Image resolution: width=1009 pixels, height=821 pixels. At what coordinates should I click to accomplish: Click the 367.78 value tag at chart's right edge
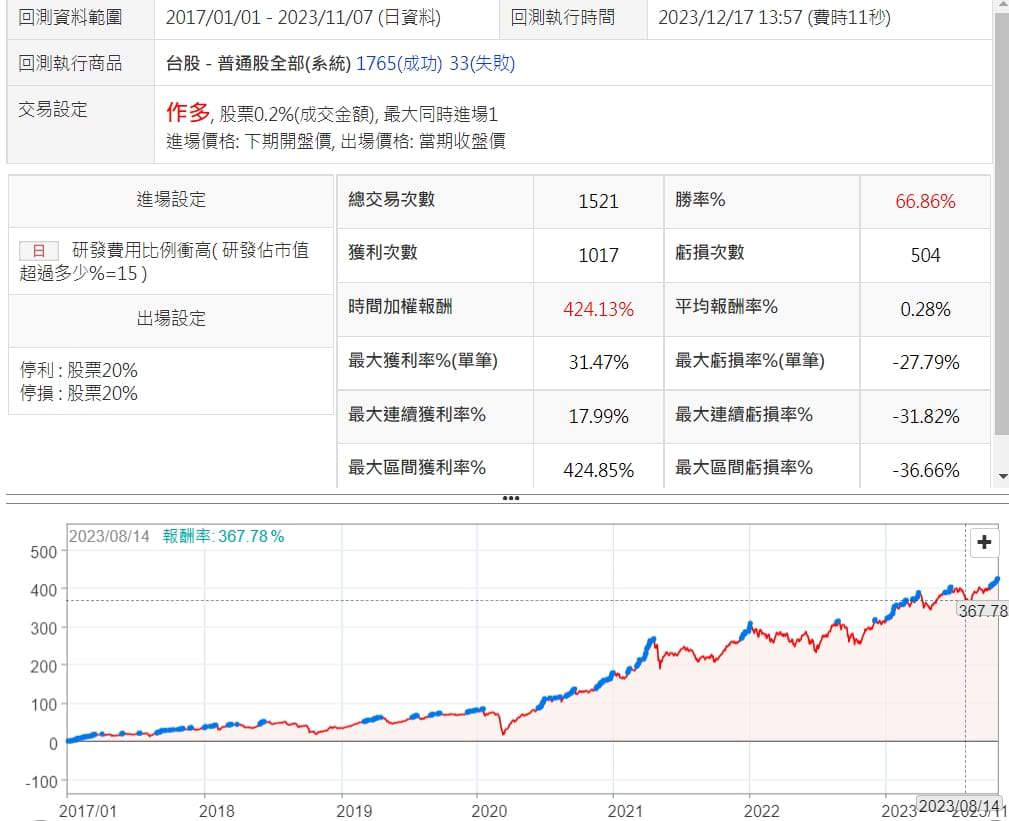981,610
